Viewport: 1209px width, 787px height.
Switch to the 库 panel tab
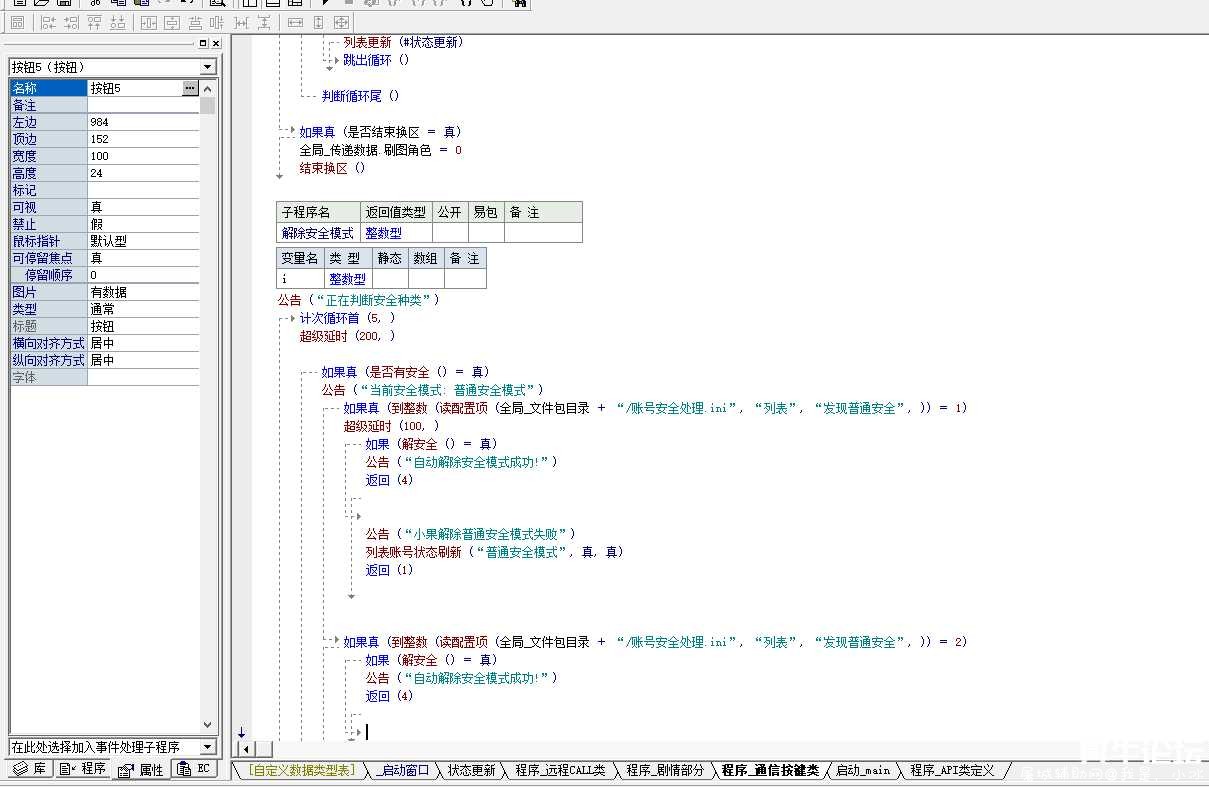pos(29,769)
